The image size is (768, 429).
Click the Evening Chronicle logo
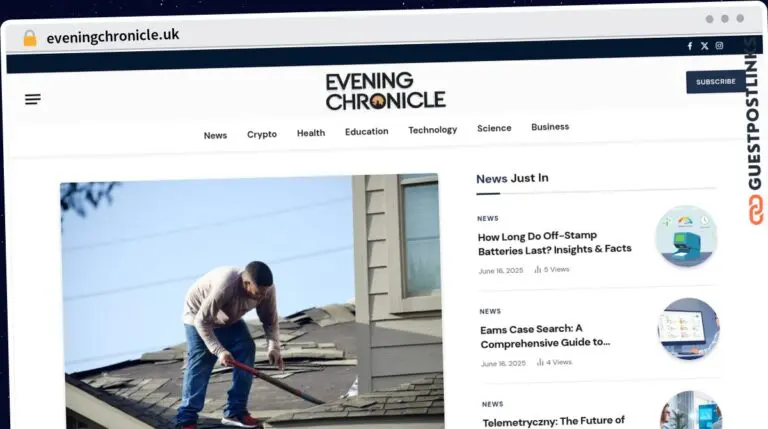pos(385,91)
